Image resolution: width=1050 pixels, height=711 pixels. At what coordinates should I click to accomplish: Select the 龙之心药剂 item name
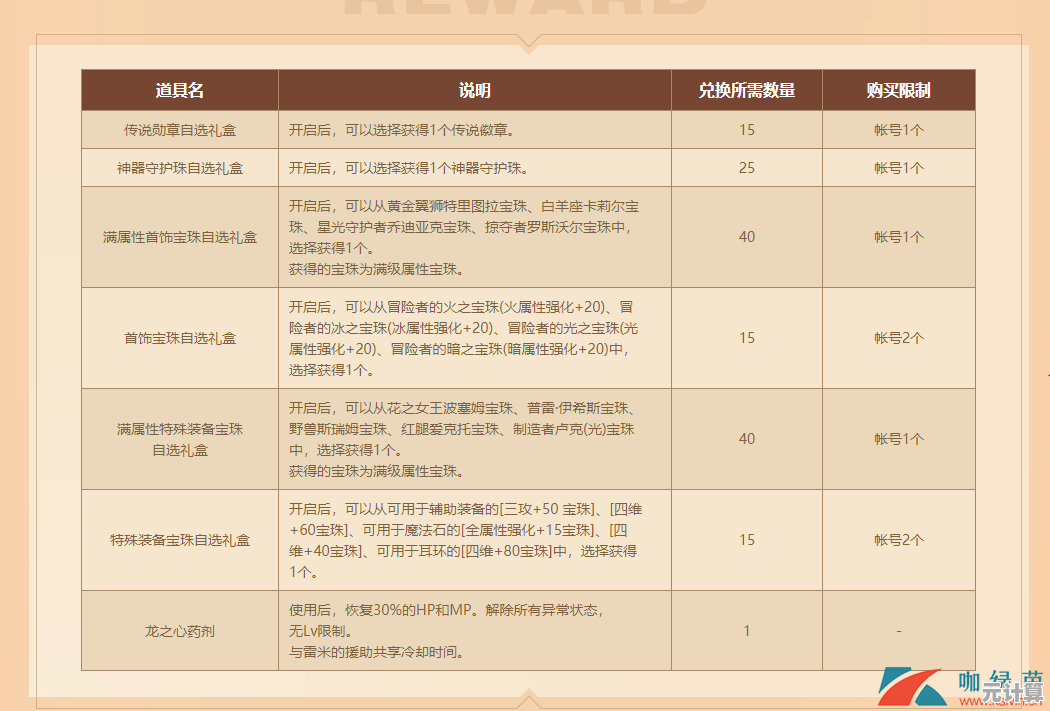coord(179,631)
